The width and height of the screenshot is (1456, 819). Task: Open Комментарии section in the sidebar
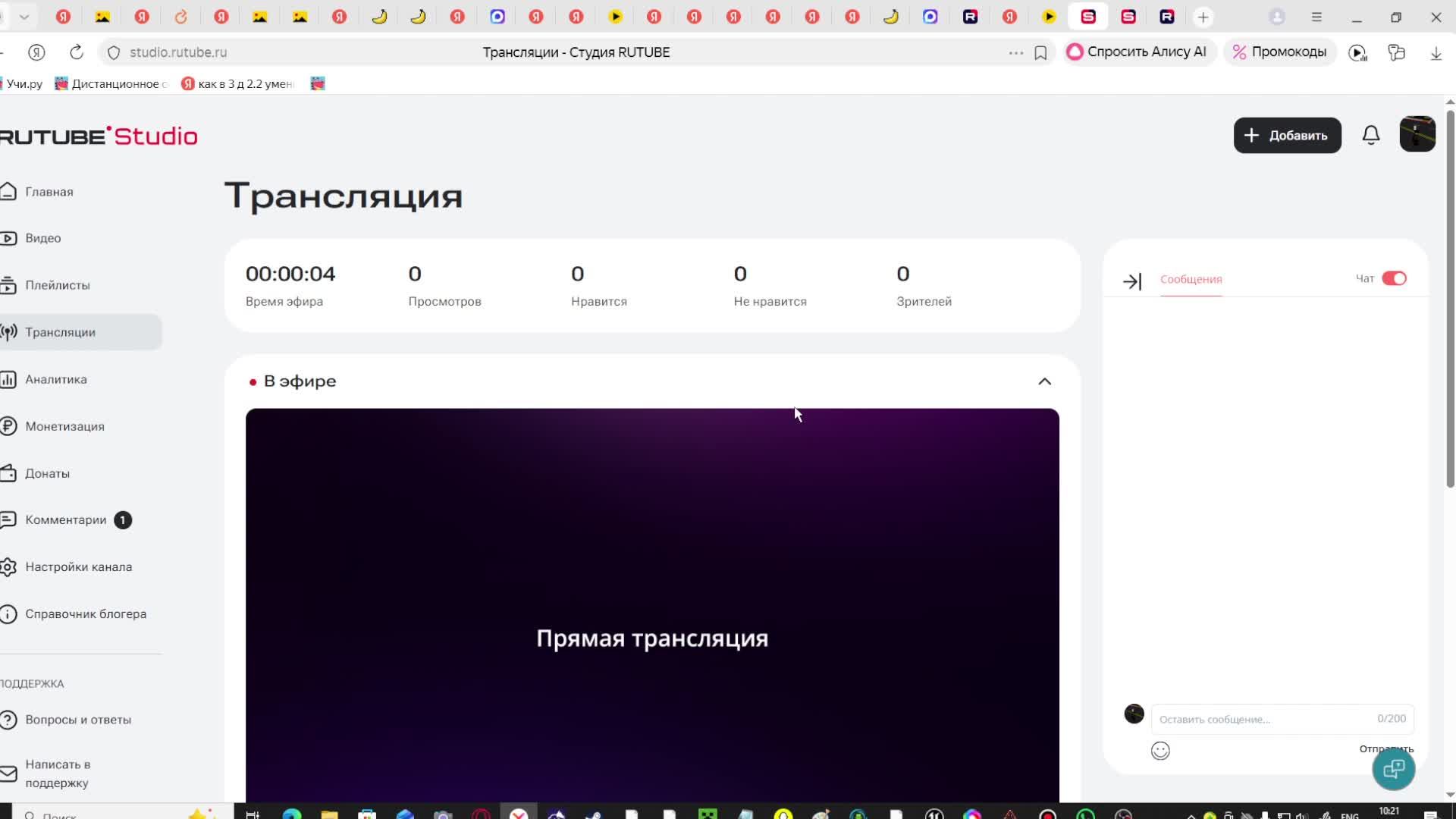pos(65,520)
